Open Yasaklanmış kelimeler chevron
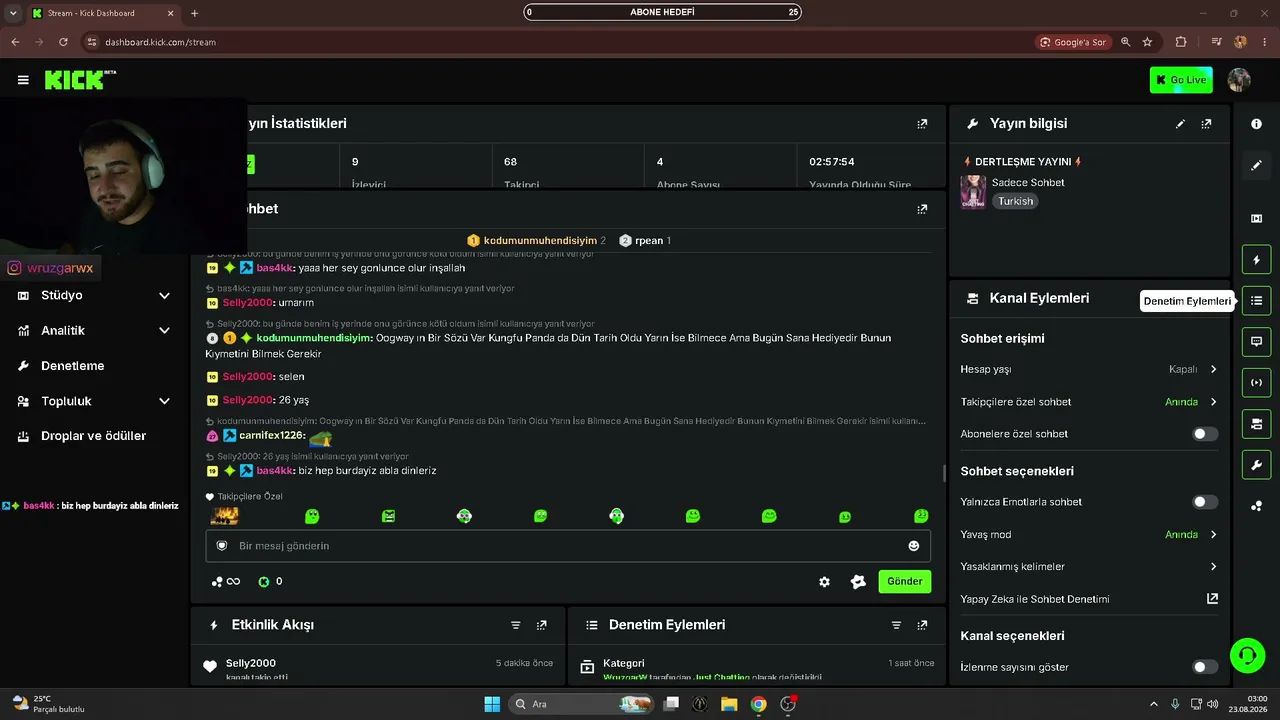 (x=1213, y=567)
